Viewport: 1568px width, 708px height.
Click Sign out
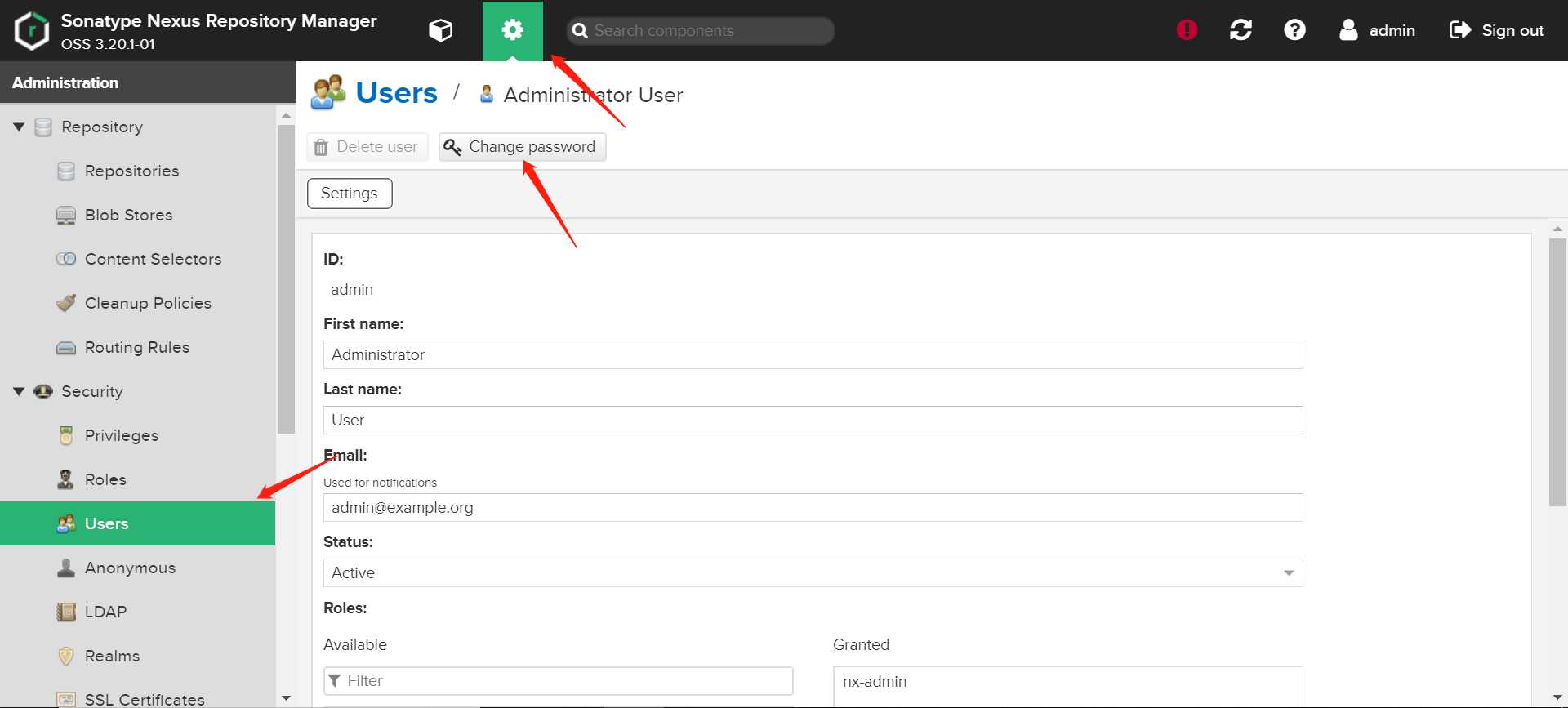coord(1496,30)
